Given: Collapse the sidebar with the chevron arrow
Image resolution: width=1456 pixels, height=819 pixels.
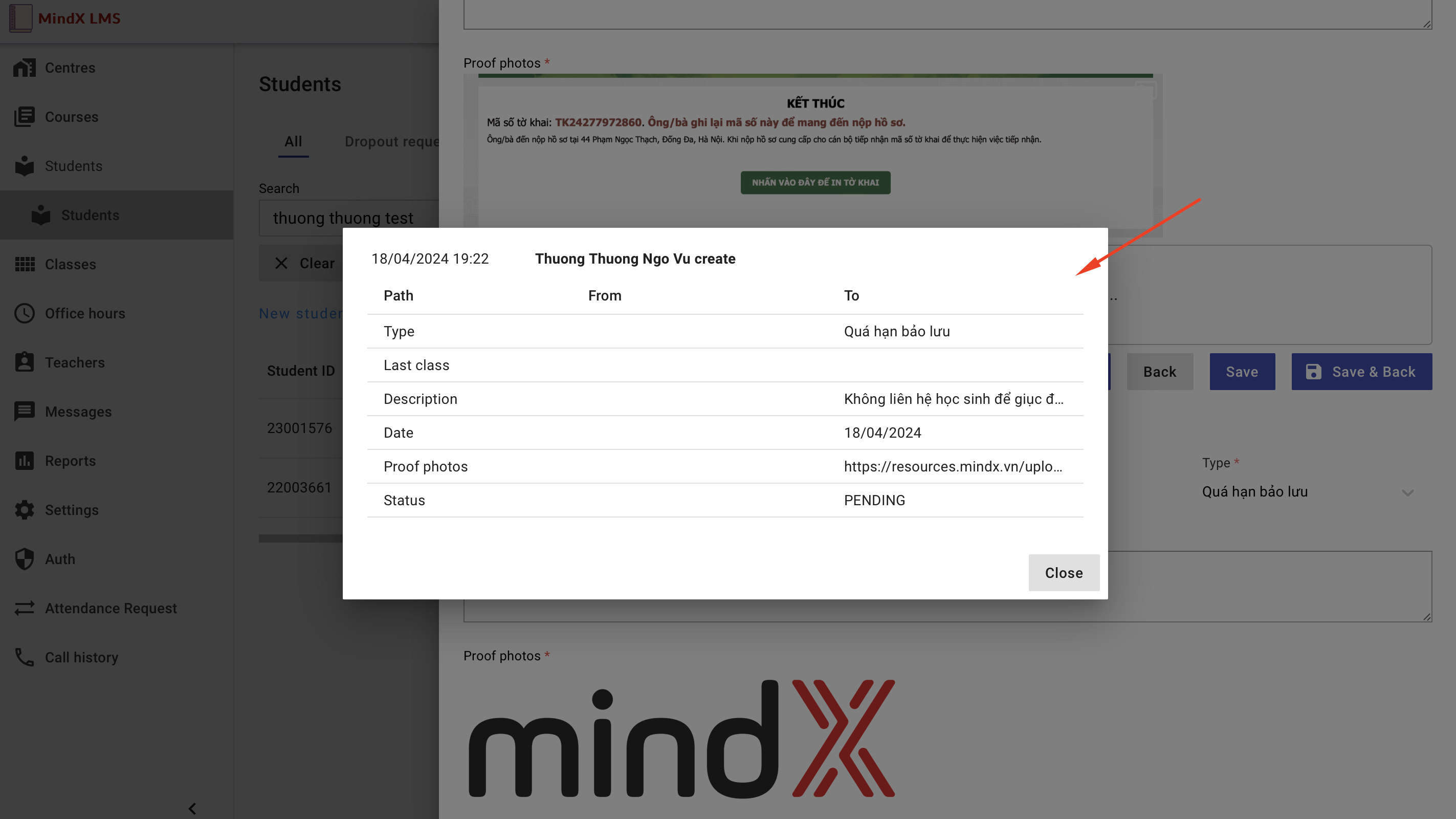Looking at the screenshot, I should pyautogui.click(x=192, y=808).
